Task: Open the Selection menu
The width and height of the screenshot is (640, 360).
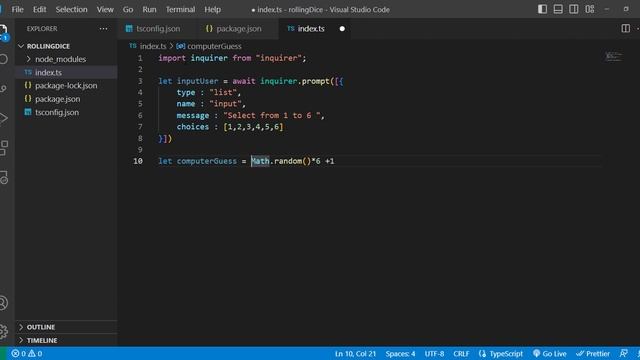Action: click(x=71, y=9)
